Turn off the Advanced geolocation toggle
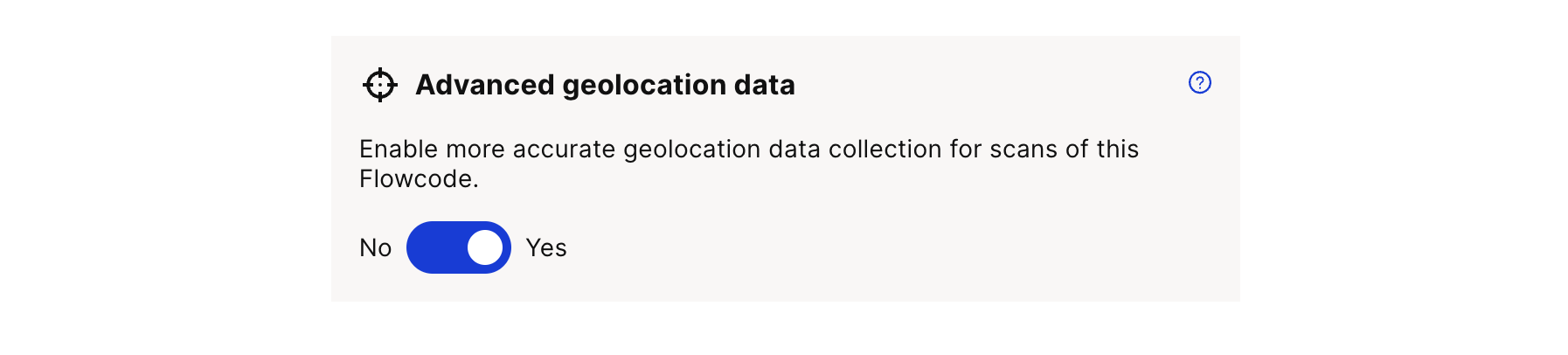 pos(459,247)
